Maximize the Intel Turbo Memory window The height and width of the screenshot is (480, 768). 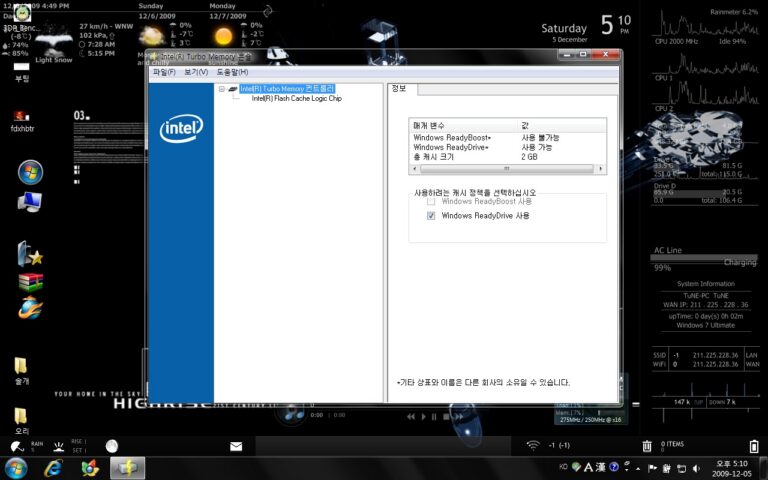[x=583, y=54]
